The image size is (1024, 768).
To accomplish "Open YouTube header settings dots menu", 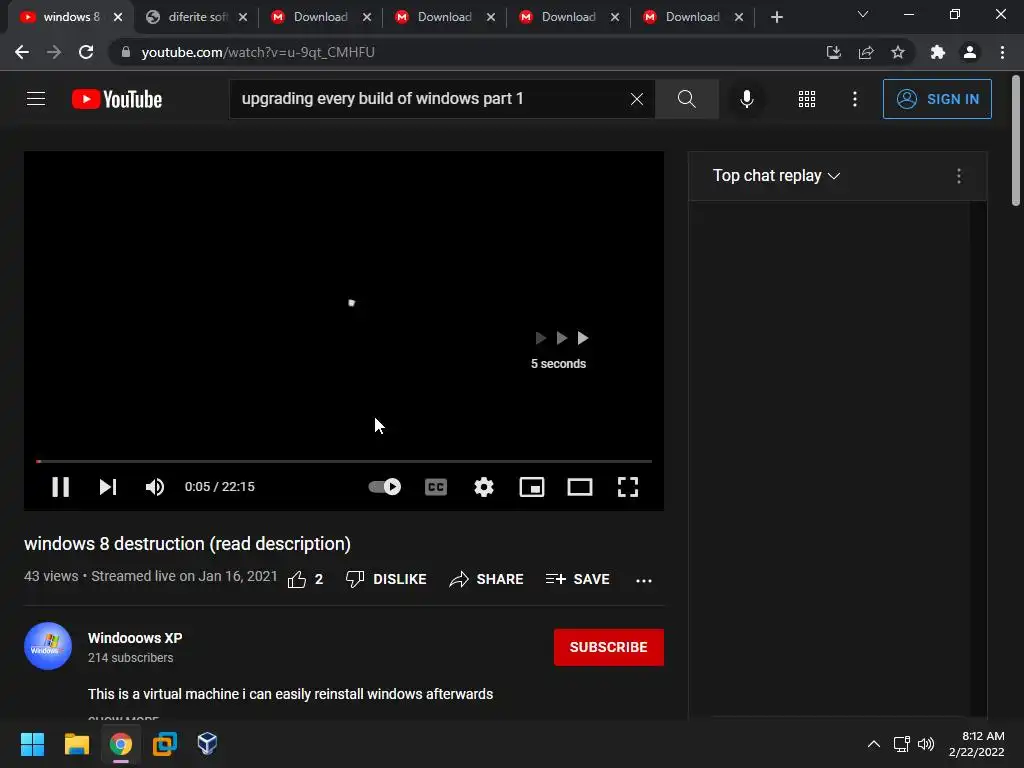I will [x=855, y=99].
